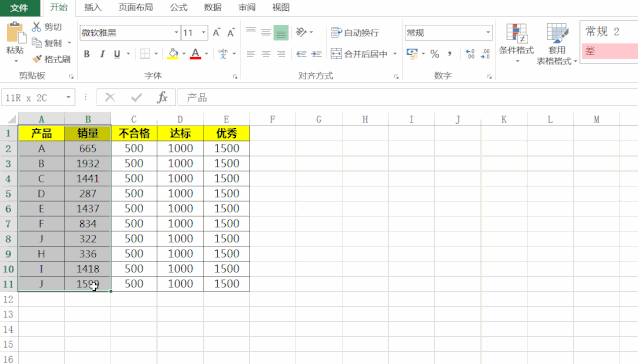
Task: Apply comma style
Action: 450,54
